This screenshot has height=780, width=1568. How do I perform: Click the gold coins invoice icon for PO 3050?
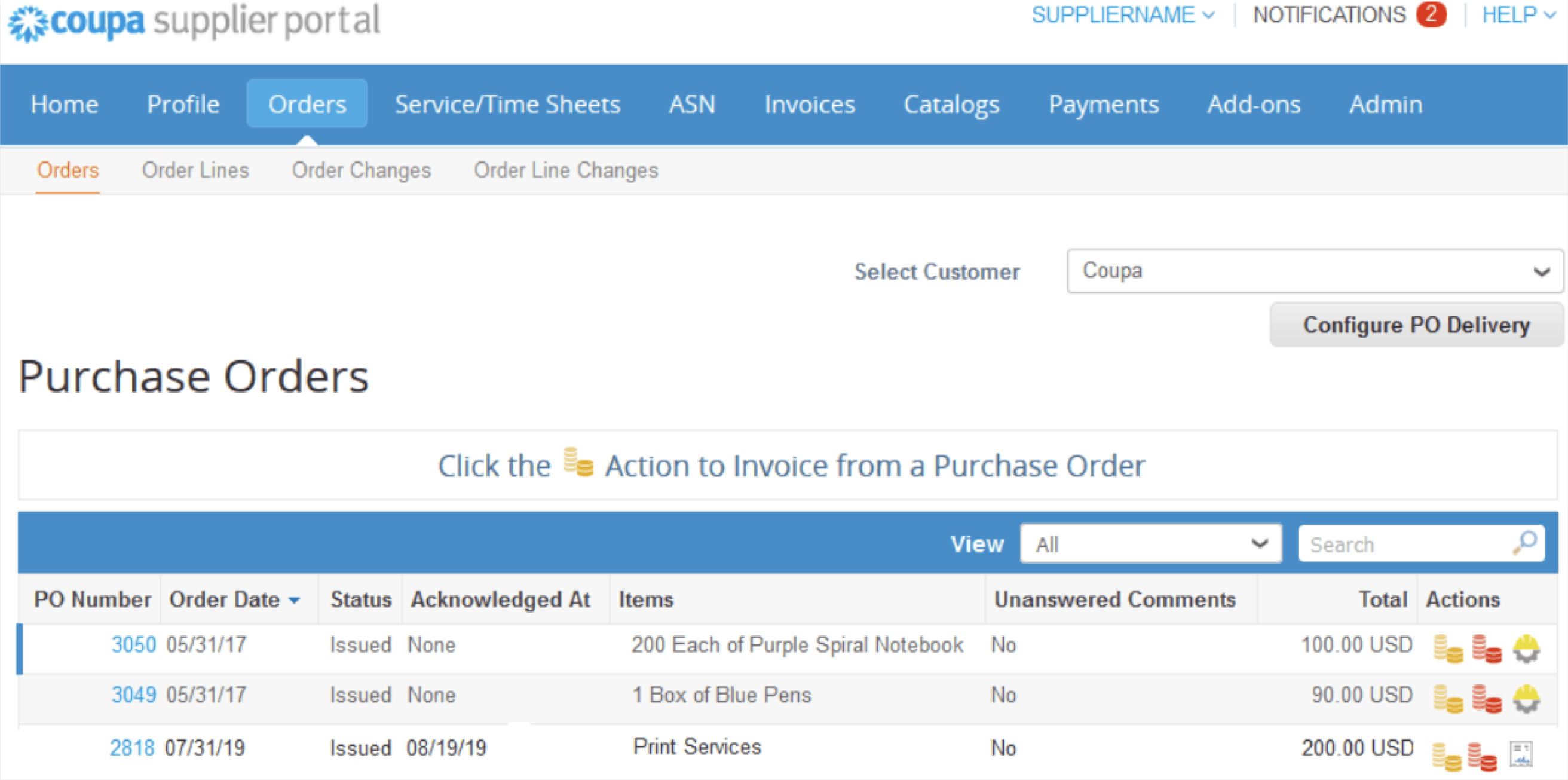coord(1449,648)
